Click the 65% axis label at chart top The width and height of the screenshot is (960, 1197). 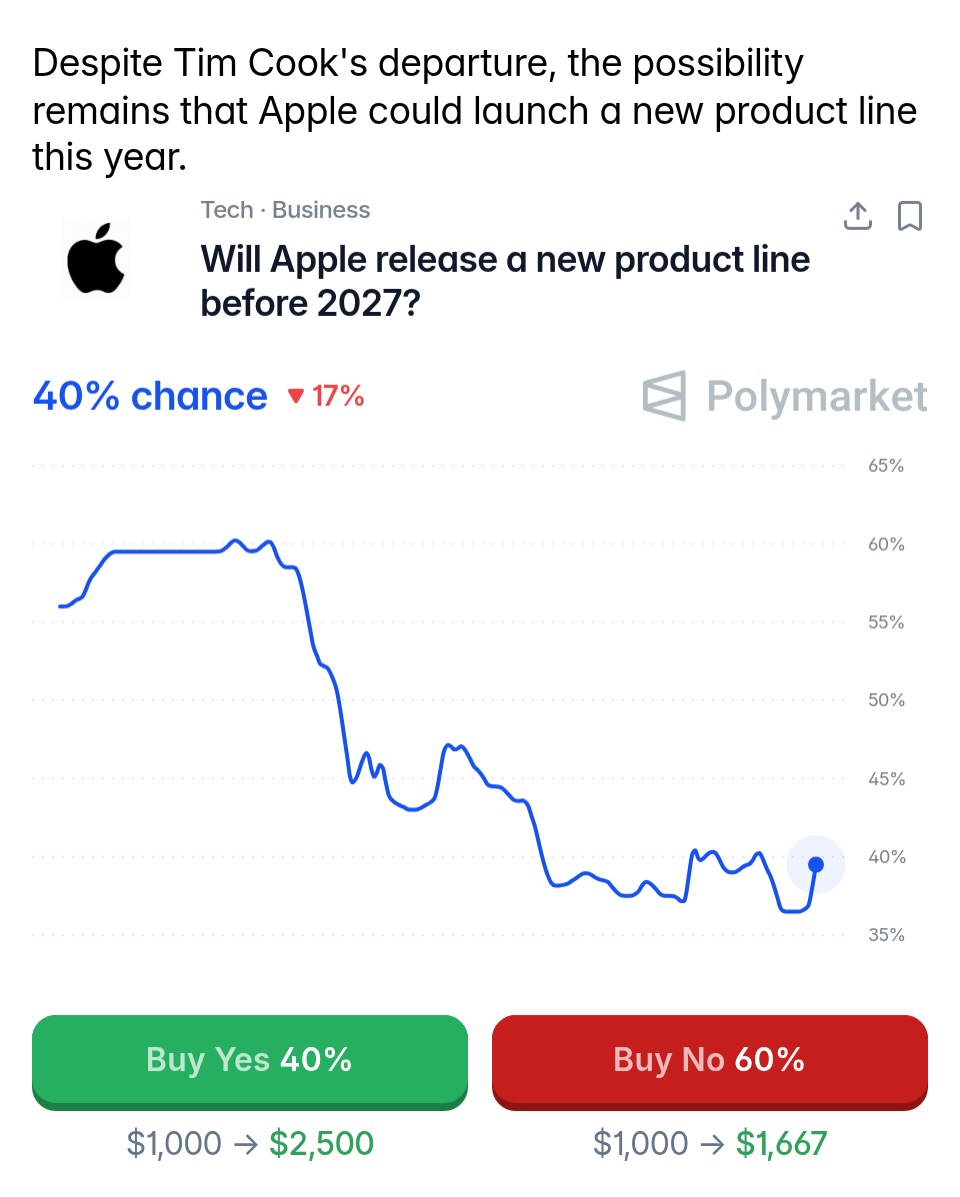pos(884,466)
